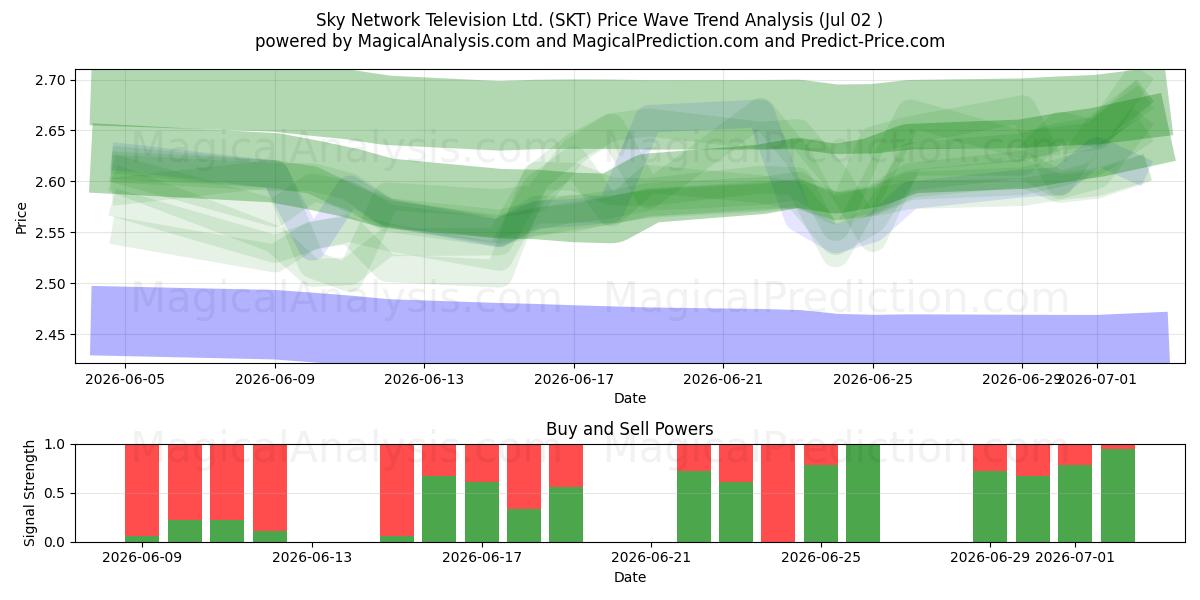Click 2026-06-21 tick in Buy and Sell Powers chart
1200x600 pixels.
651,558
